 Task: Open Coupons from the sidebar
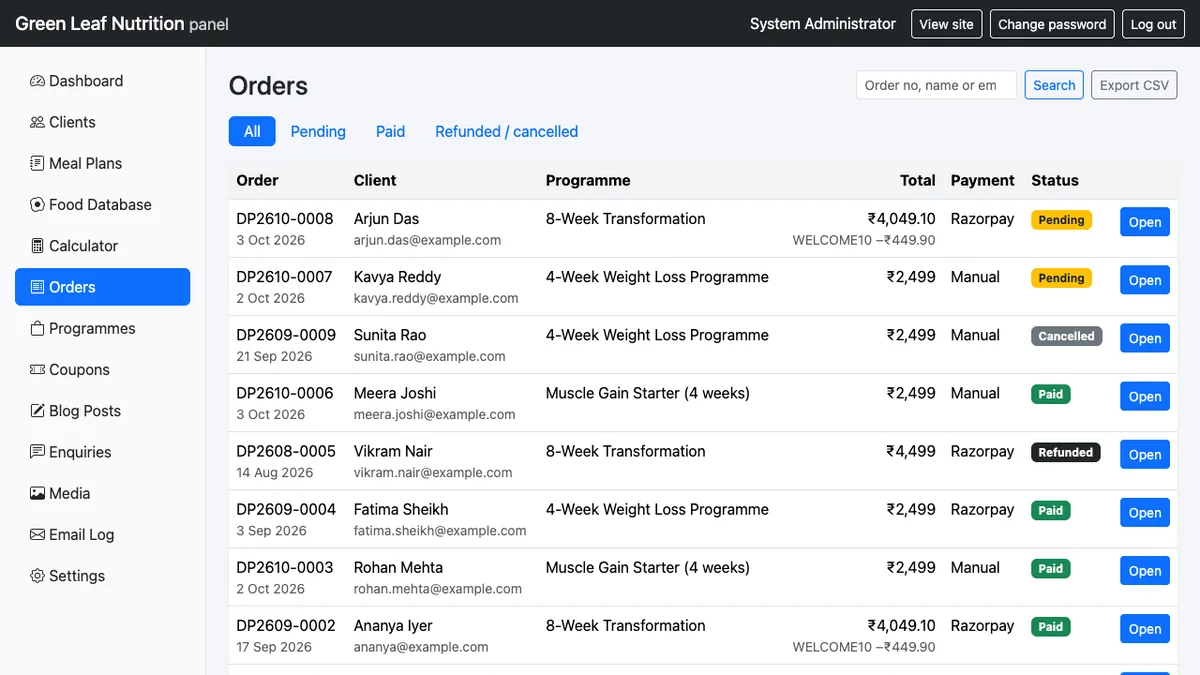[x=102, y=369]
